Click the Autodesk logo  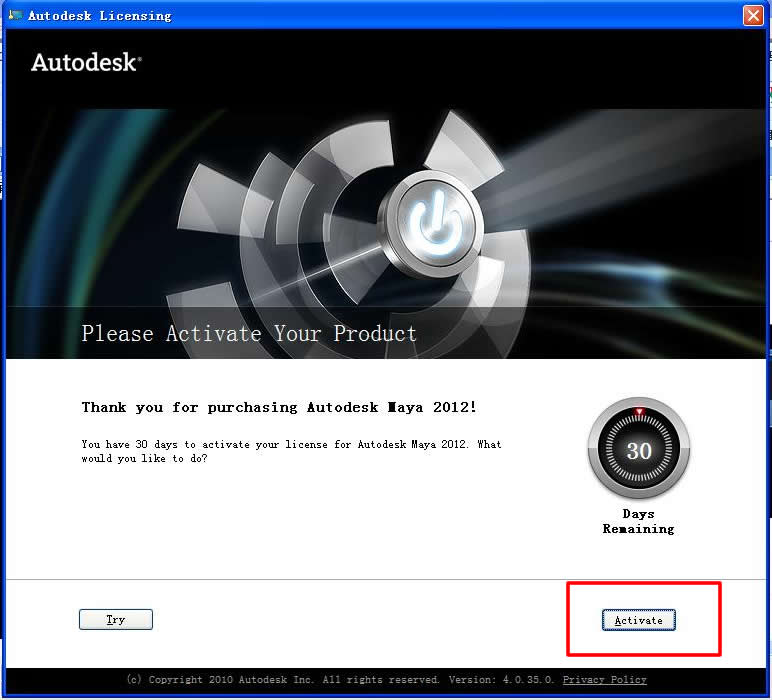(86, 63)
